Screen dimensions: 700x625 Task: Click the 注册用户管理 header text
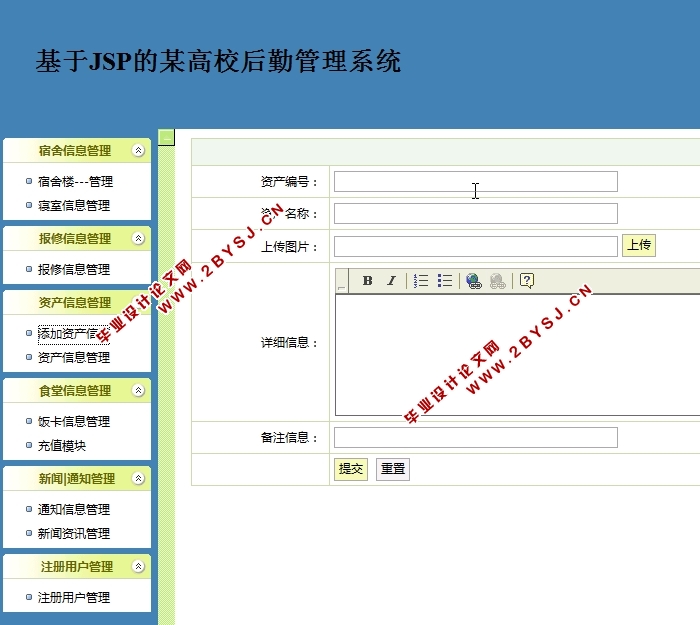77,567
